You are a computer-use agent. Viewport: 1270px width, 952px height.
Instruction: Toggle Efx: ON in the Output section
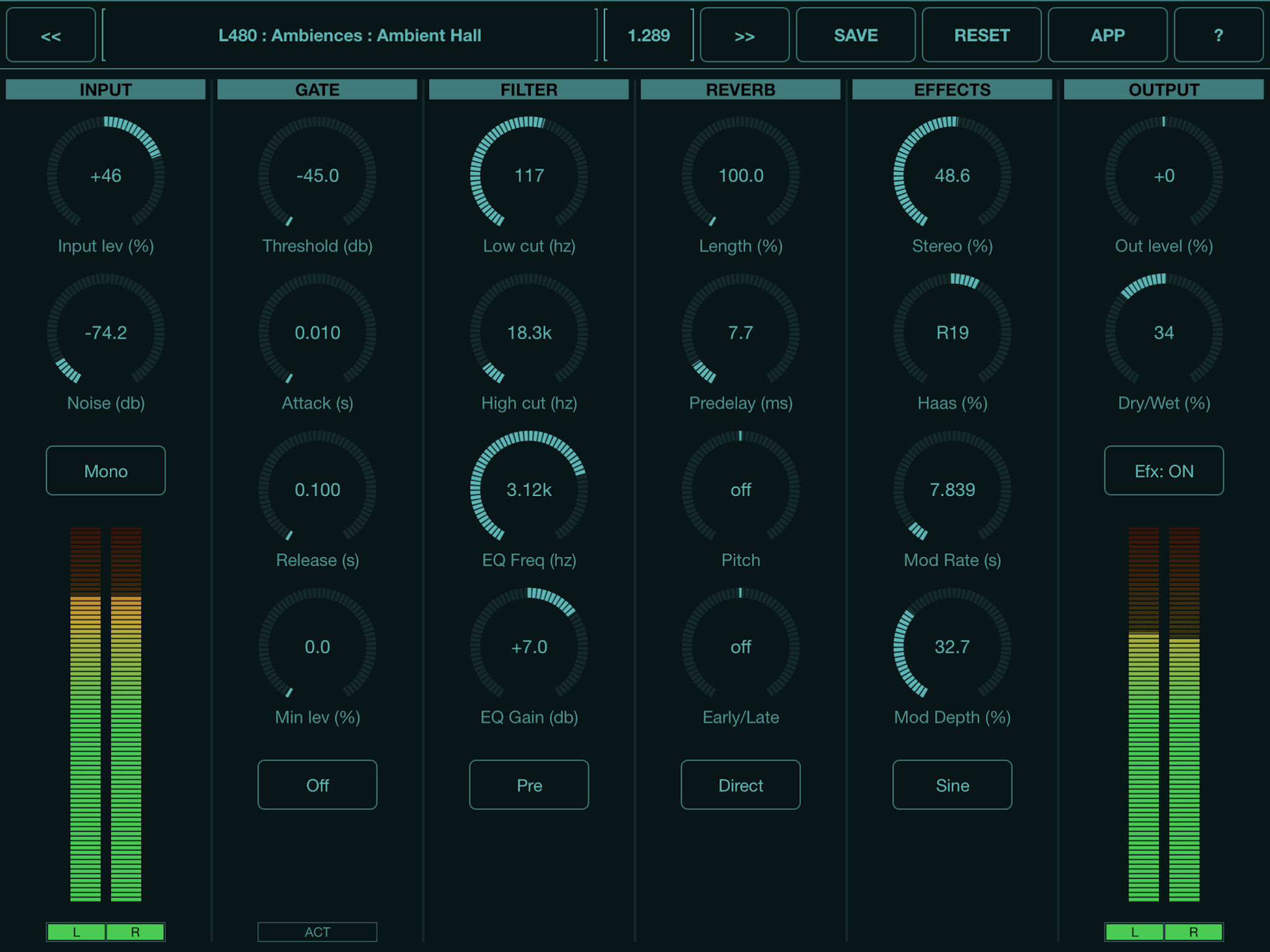[x=1163, y=471]
